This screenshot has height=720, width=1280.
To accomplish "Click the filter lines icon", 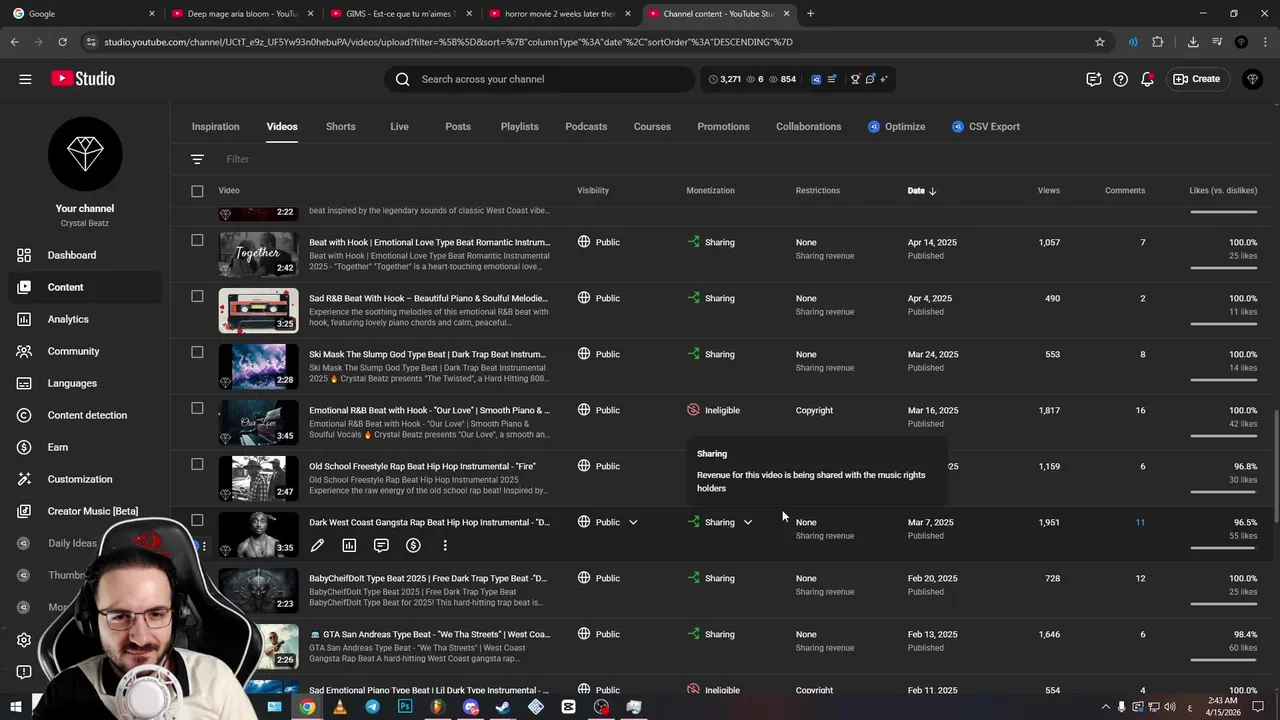I will (x=197, y=159).
